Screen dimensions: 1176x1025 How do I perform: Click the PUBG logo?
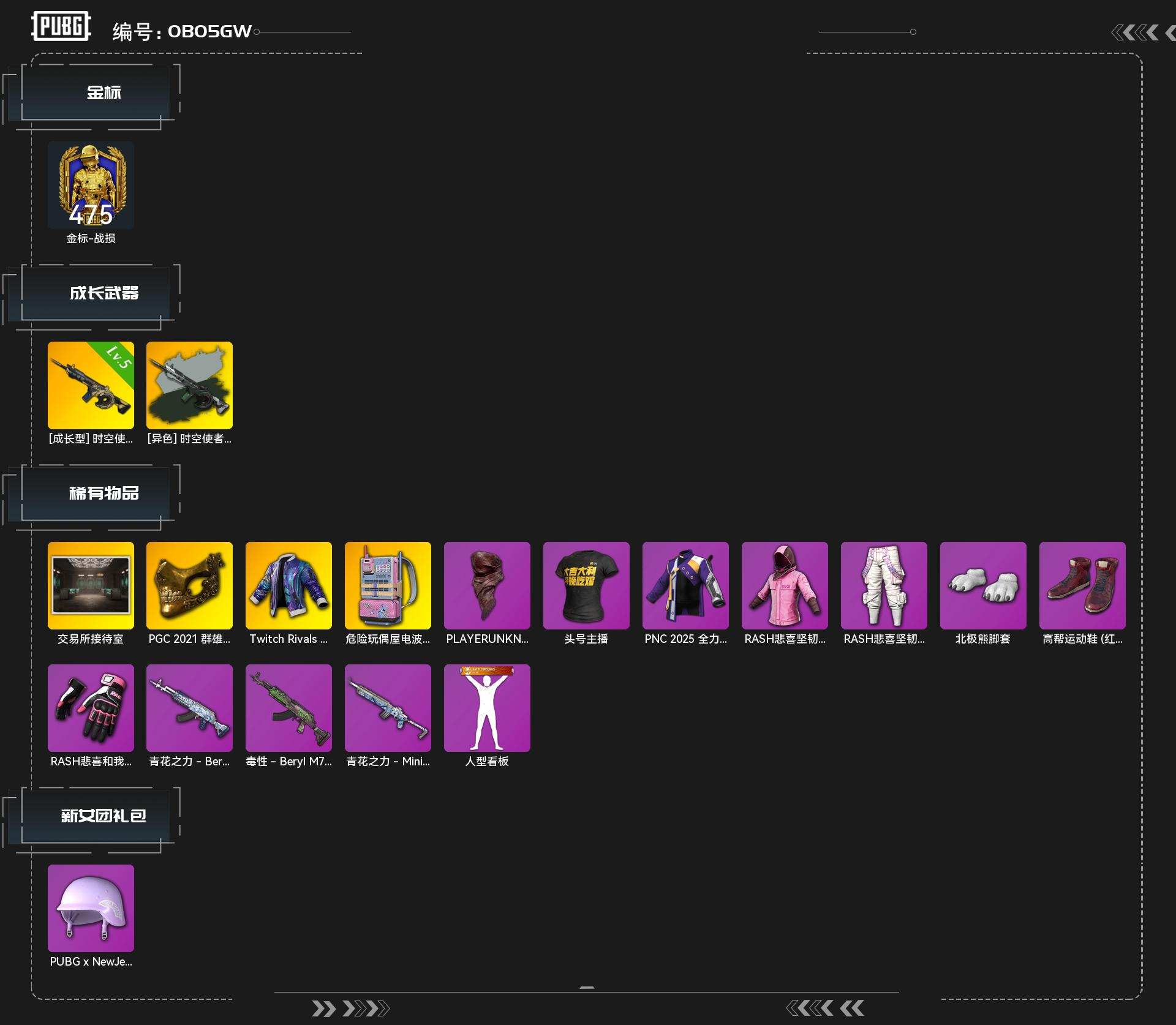(61, 26)
